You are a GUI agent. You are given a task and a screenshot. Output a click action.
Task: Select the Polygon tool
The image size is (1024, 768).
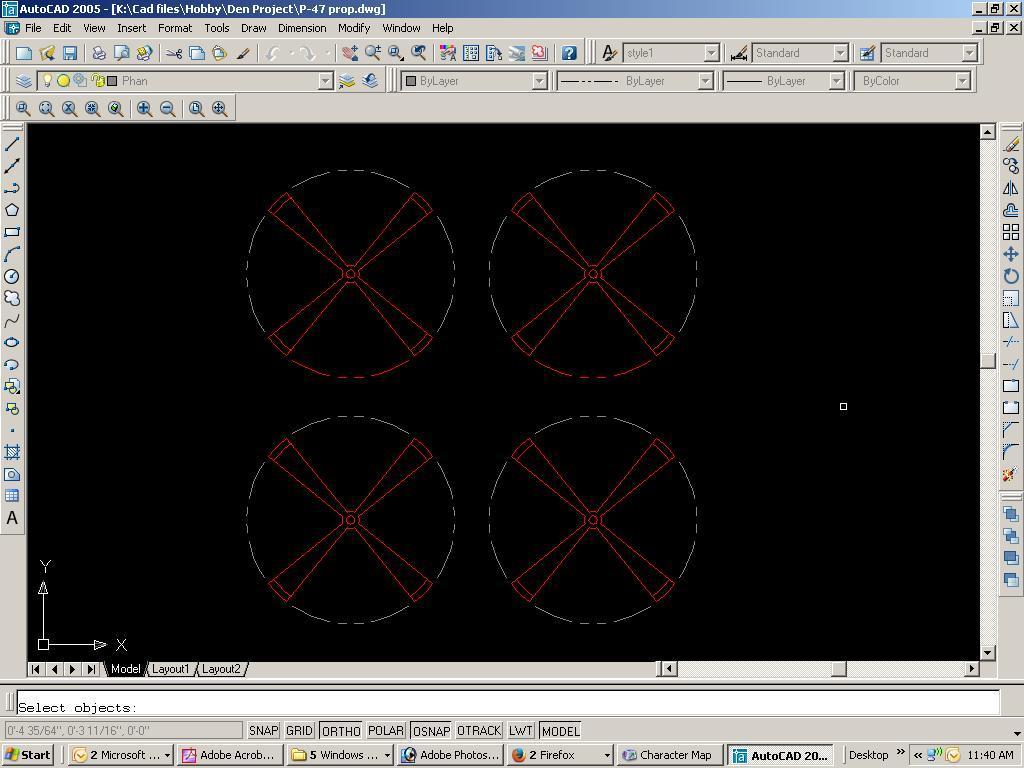12,210
